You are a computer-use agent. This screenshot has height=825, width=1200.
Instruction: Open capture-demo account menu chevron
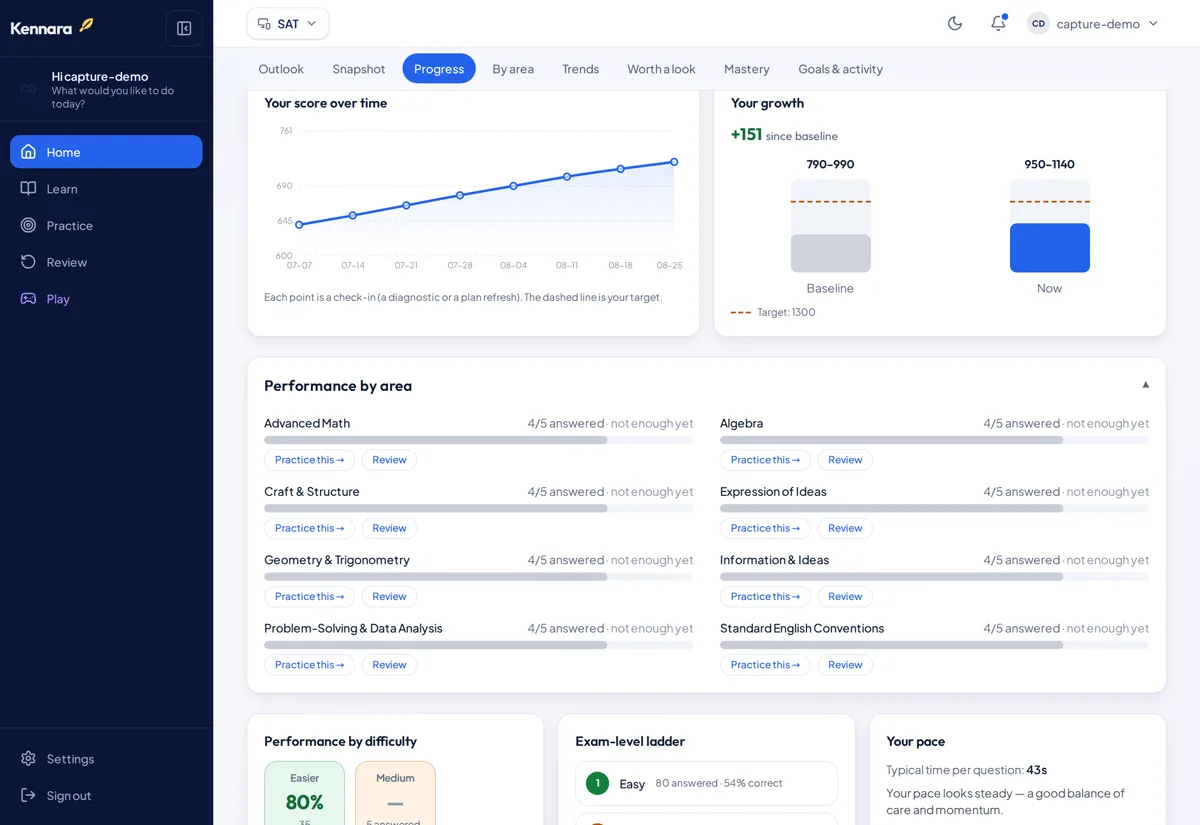click(1153, 23)
